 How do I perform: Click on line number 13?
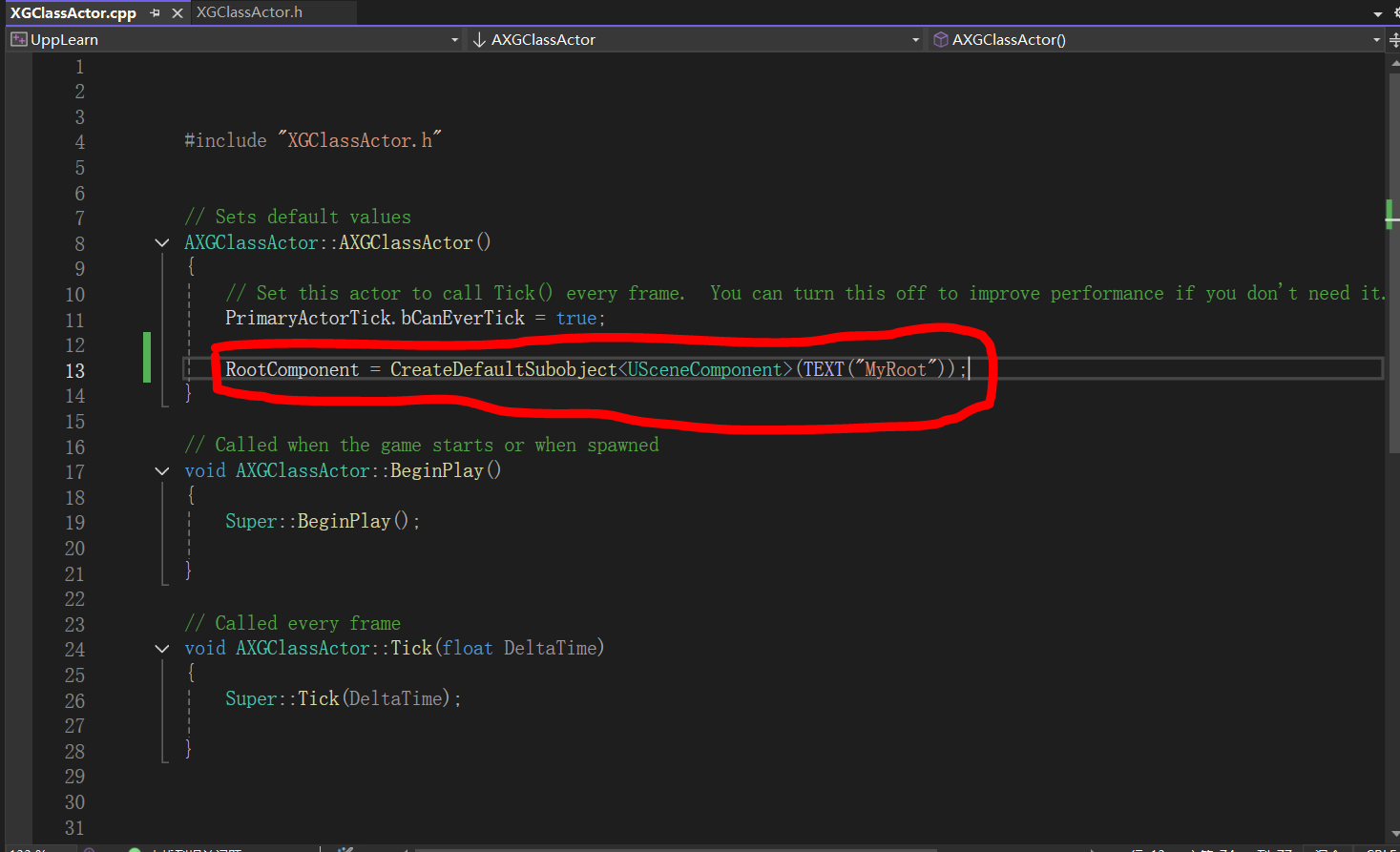coord(75,371)
